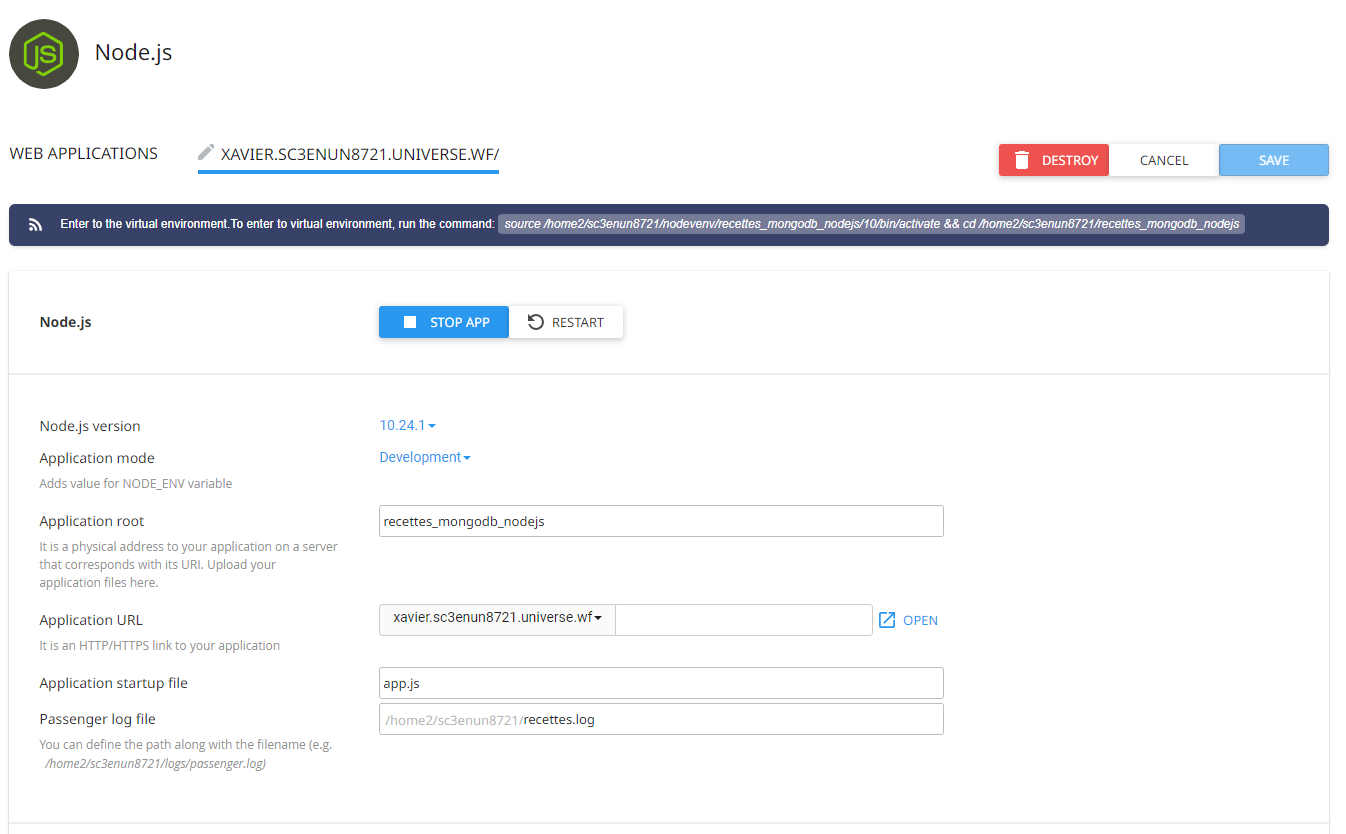Screen dimensions: 1346x834
Task: Open the Application mode Development dropdown
Action: [424, 457]
